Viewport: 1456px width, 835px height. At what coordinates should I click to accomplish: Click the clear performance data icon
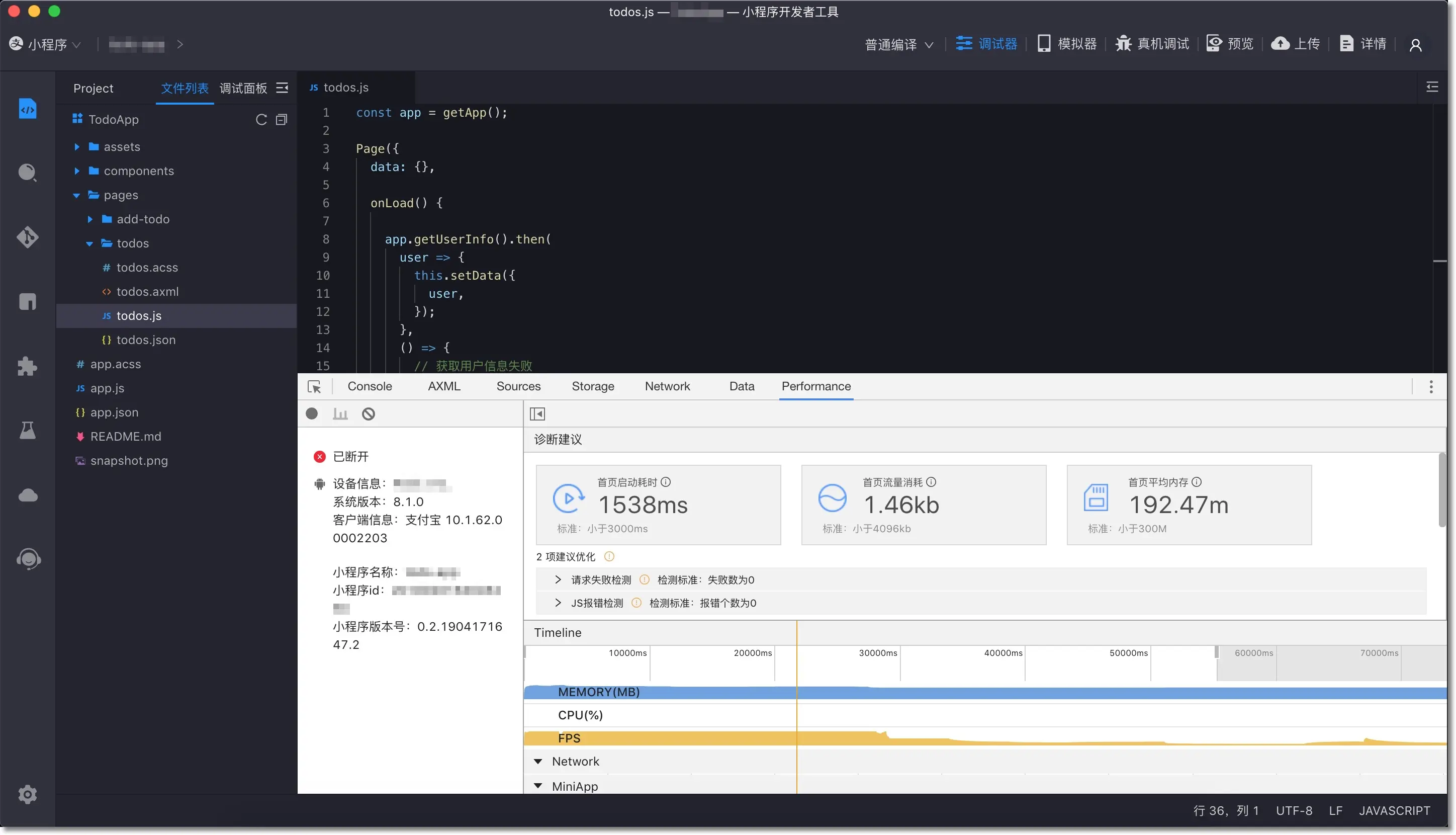pos(368,413)
